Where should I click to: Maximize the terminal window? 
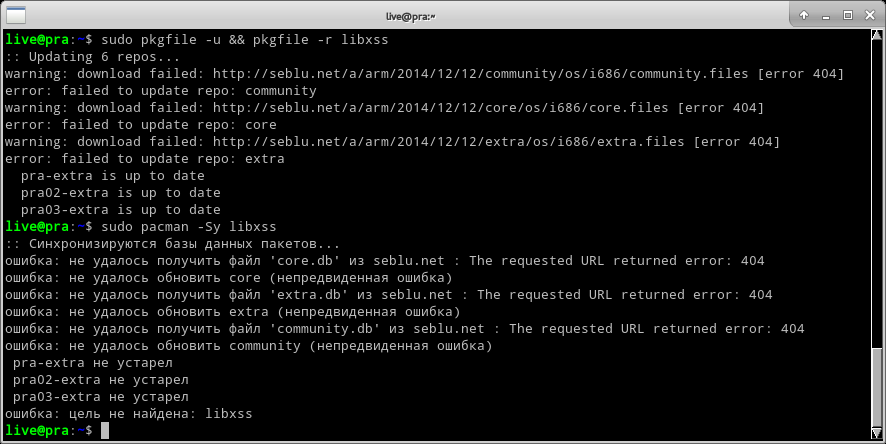pyautogui.click(x=846, y=15)
